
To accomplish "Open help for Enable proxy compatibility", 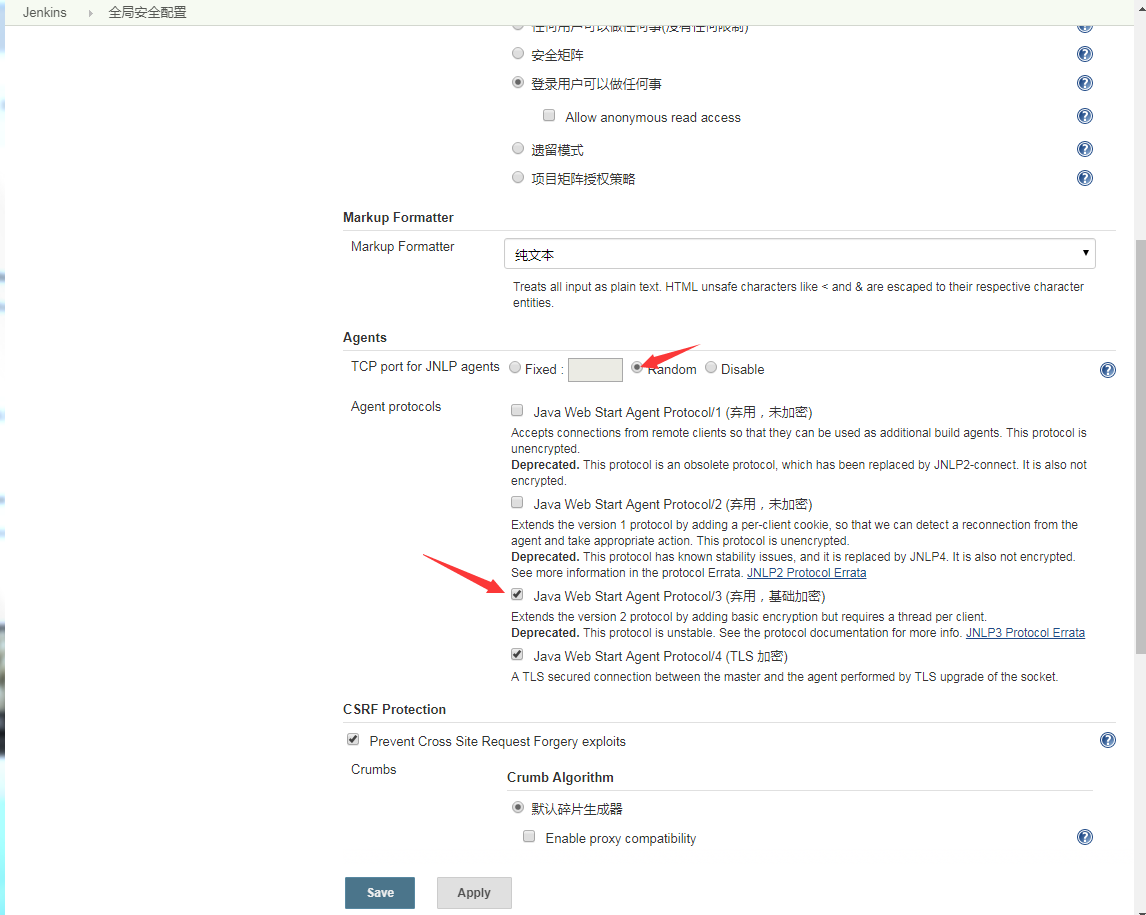I will coord(1085,838).
